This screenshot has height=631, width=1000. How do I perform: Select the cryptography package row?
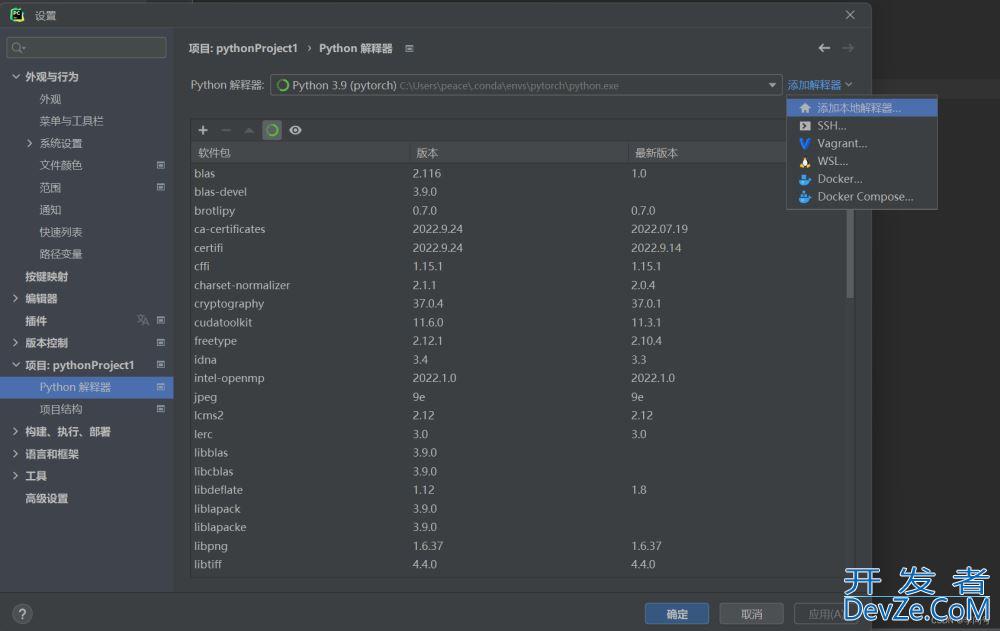click(x=518, y=304)
